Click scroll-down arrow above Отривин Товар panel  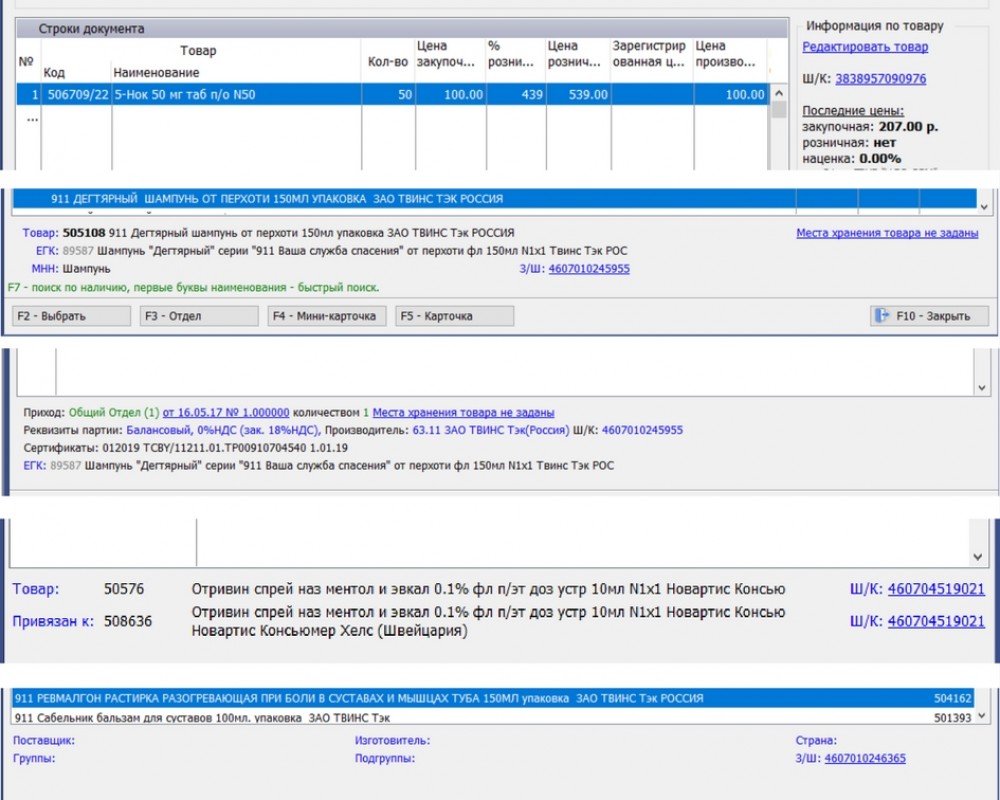click(978, 557)
